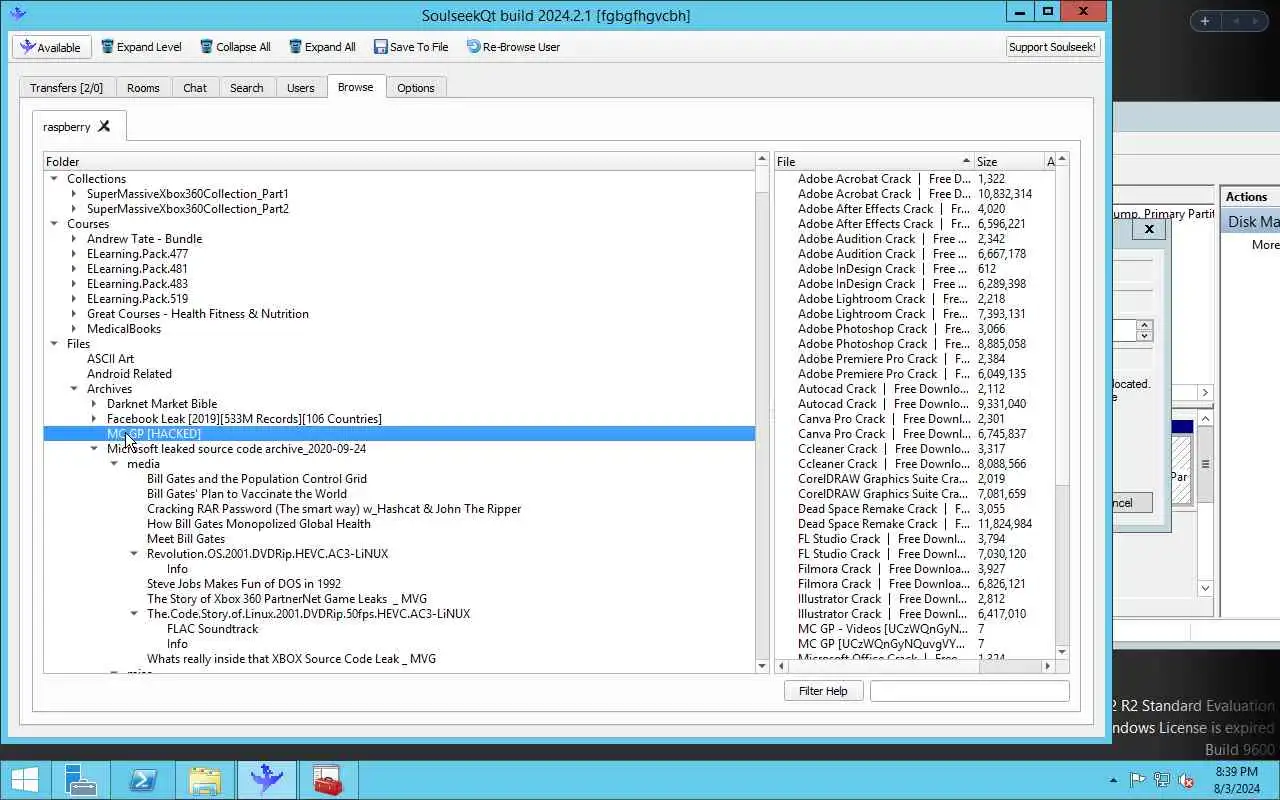Close the raspberry browse tab

tap(104, 127)
